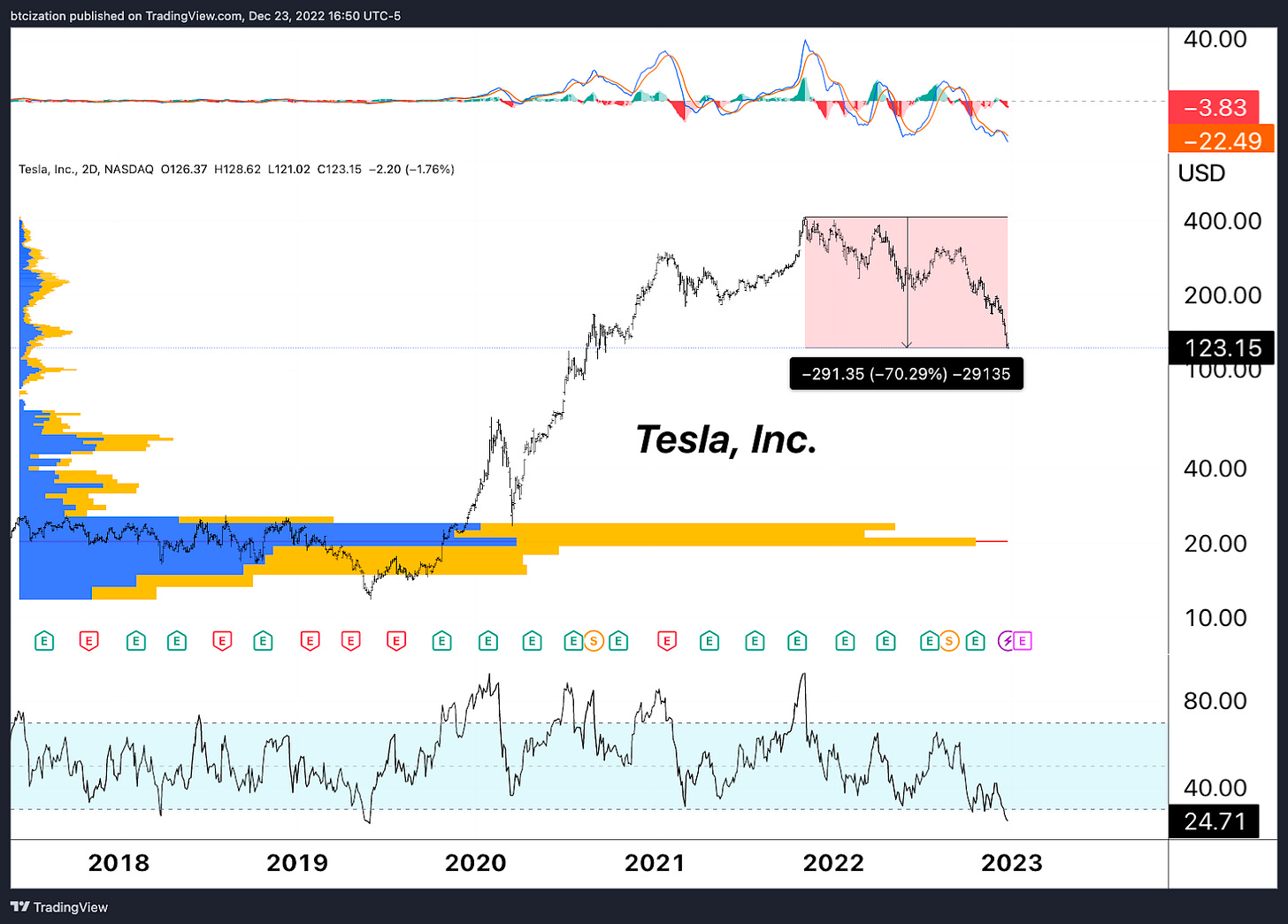
Task: Click the 200.00 price axis label
Action: point(1223,295)
